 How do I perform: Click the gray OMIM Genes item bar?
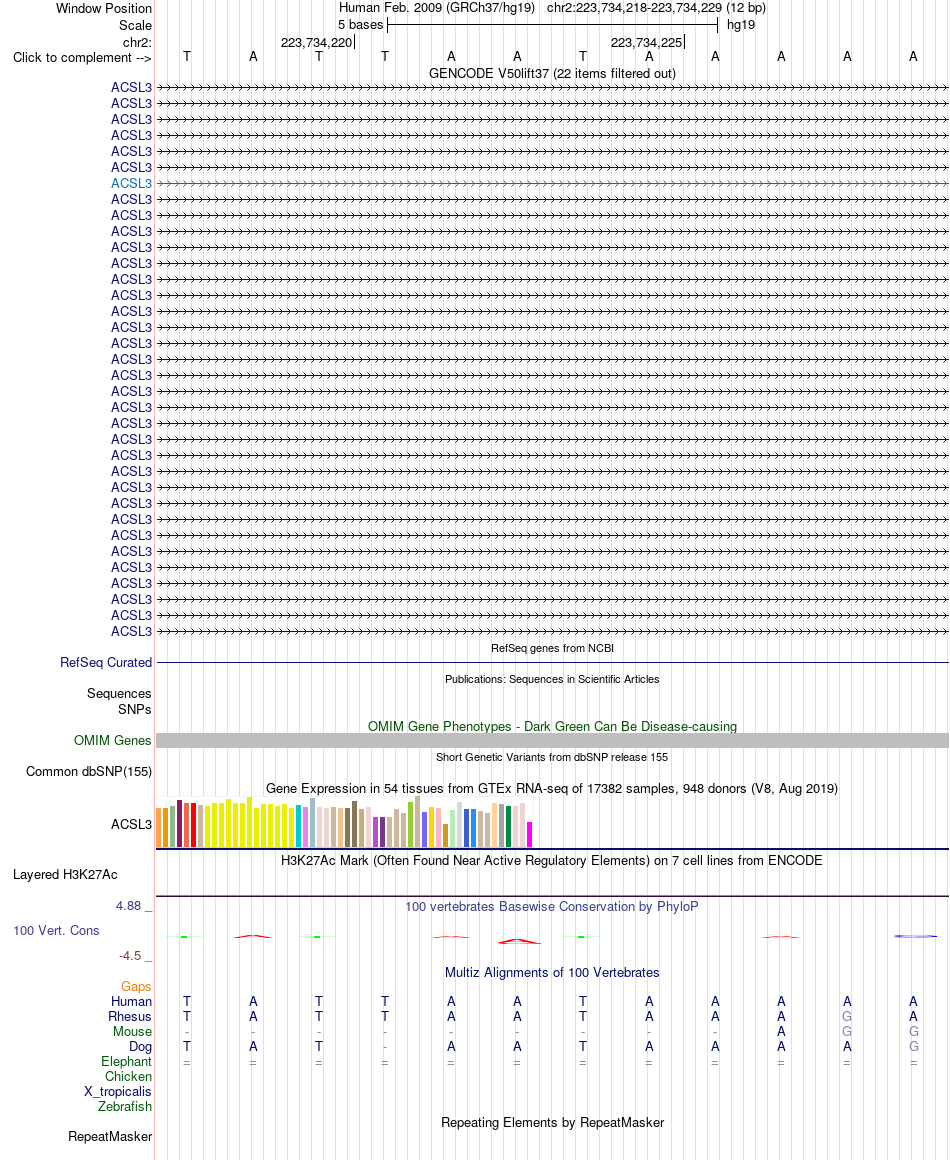tap(552, 741)
